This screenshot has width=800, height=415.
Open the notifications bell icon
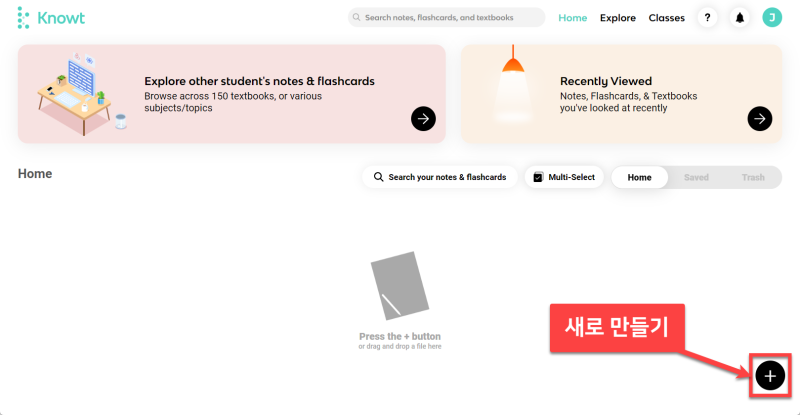coord(740,18)
